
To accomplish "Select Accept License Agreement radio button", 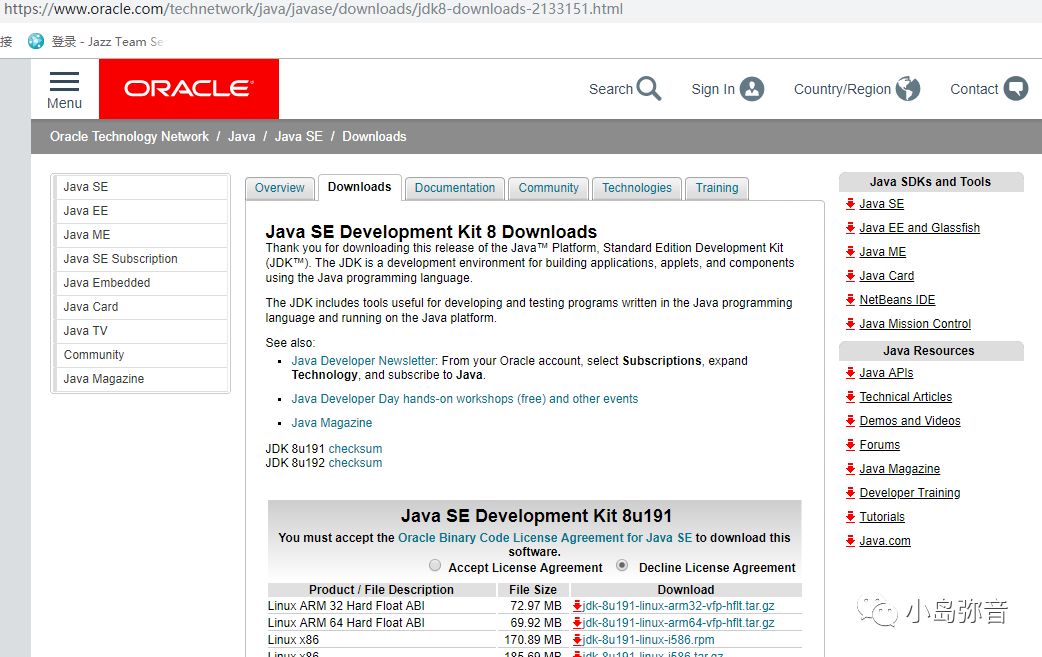I will pyautogui.click(x=435, y=565).
